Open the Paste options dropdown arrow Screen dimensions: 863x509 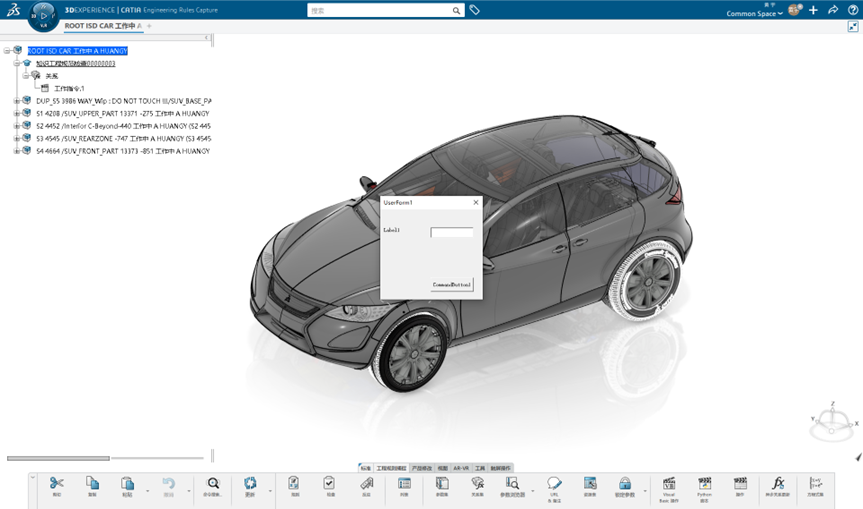coord(148,491)
